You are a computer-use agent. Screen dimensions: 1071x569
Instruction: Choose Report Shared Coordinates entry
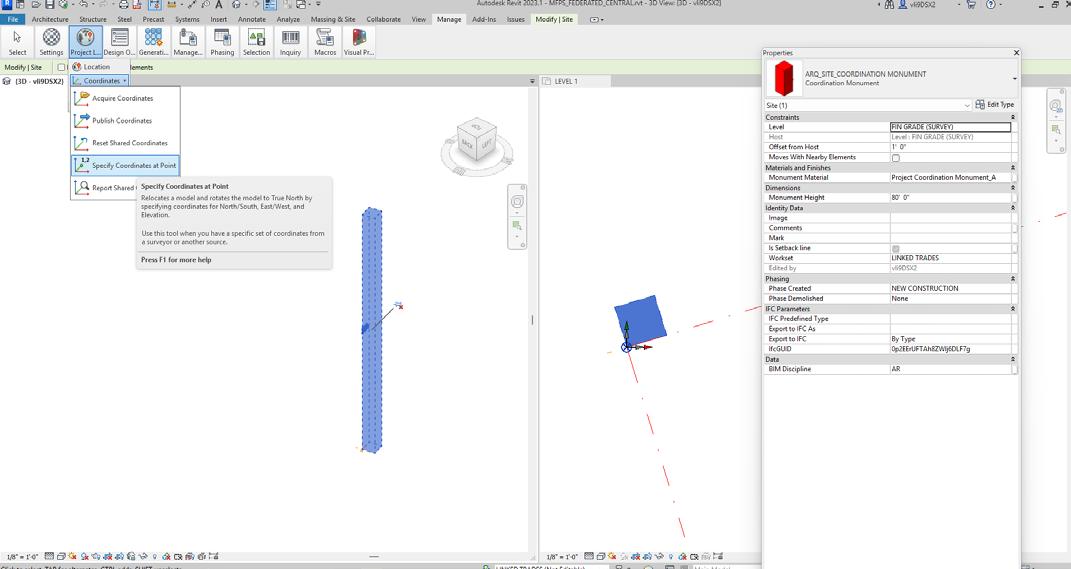[x=105, y=187]
